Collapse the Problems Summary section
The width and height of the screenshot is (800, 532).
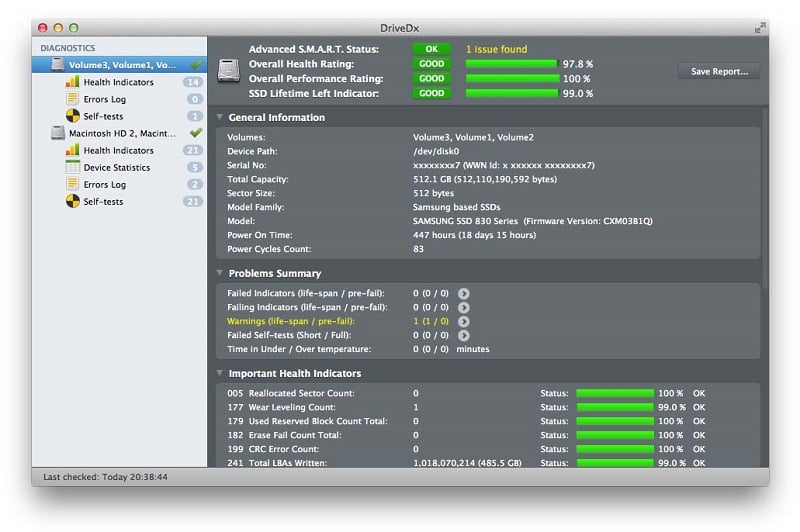220,273
